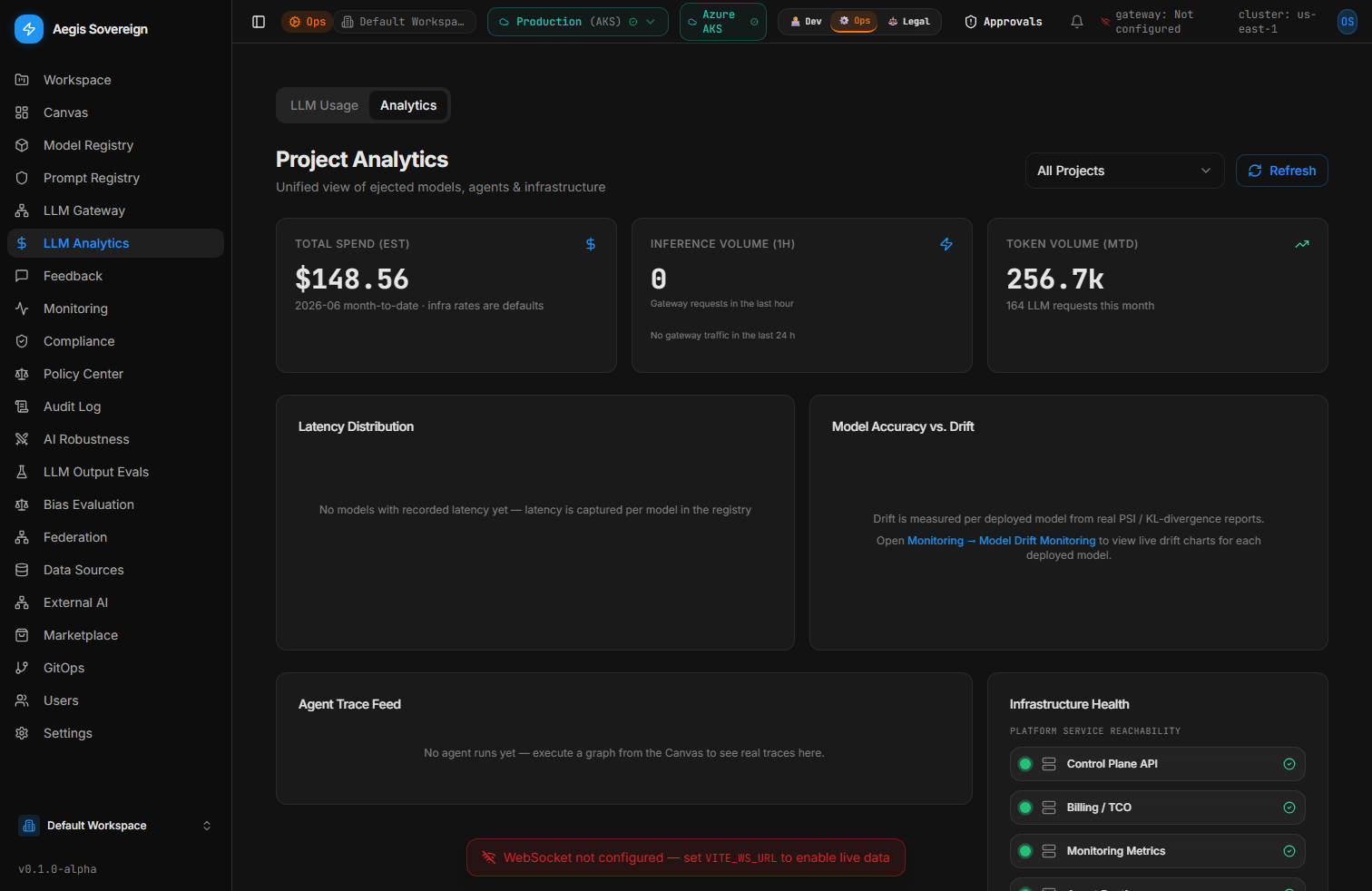Switch persona to Dev
Screen dimensions: 1372x891
[x=806, y=22]
